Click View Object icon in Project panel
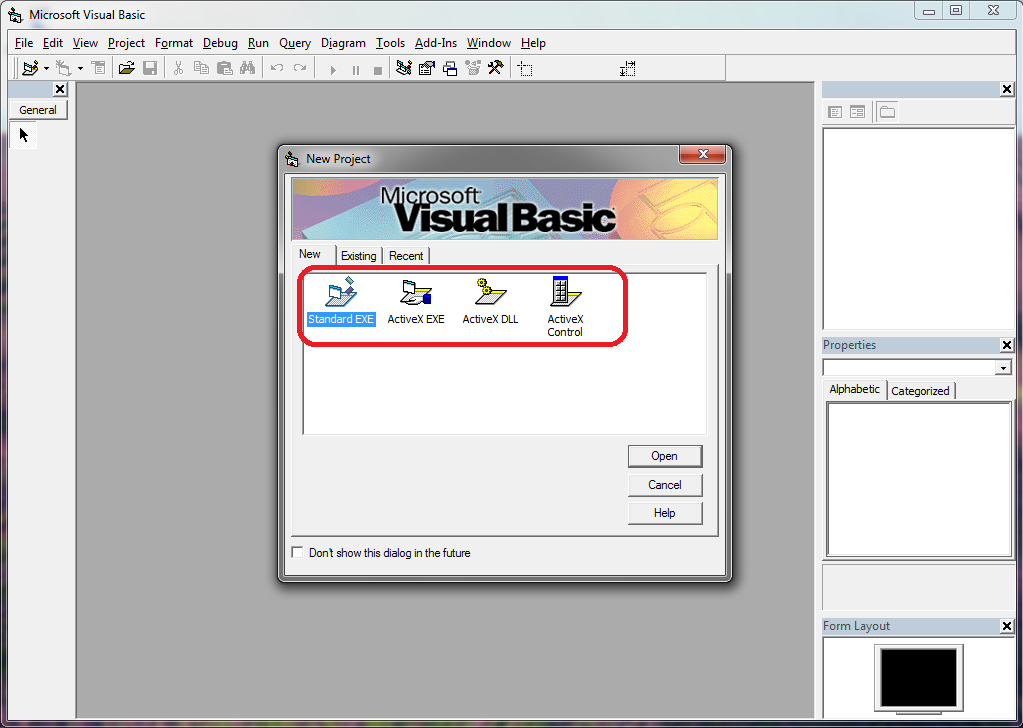The image size is (1023, 728). point(857,112)
